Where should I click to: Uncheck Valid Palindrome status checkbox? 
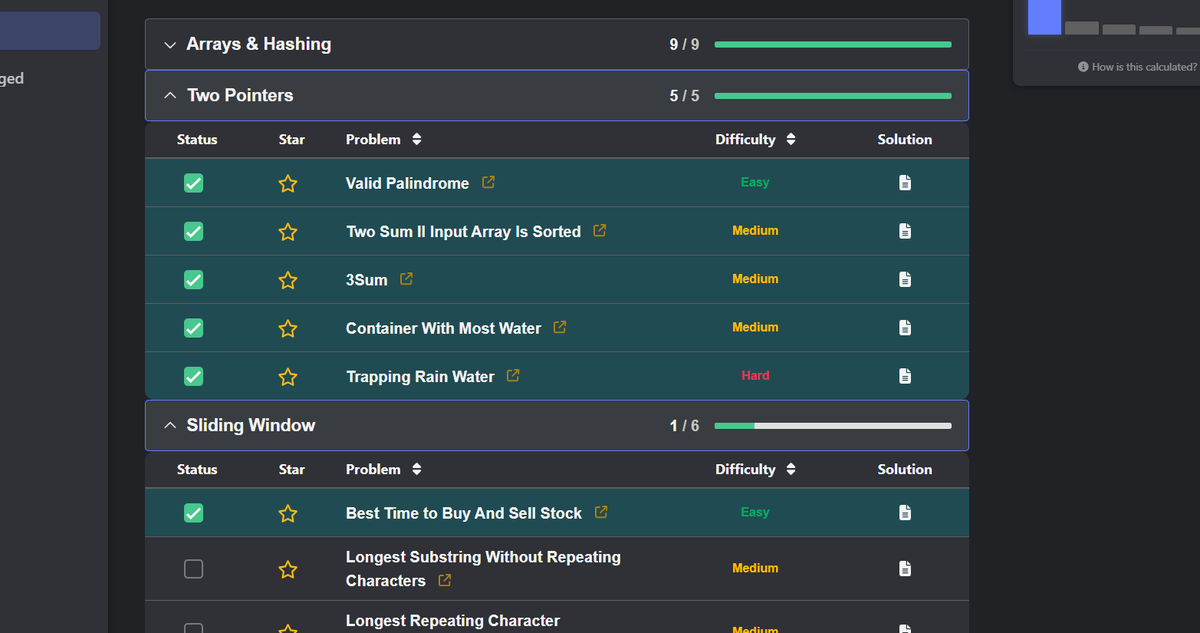click(x=194, y=183)
